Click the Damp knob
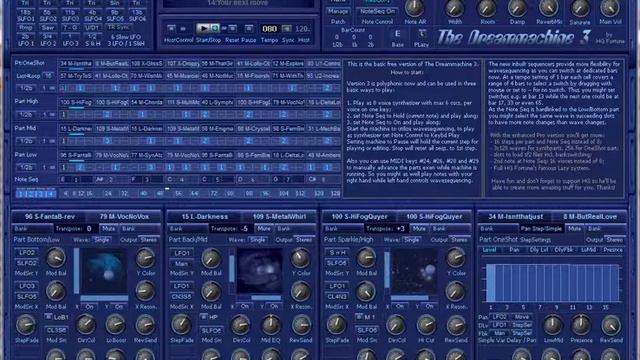The image size is (640, 360). [517, 7]
